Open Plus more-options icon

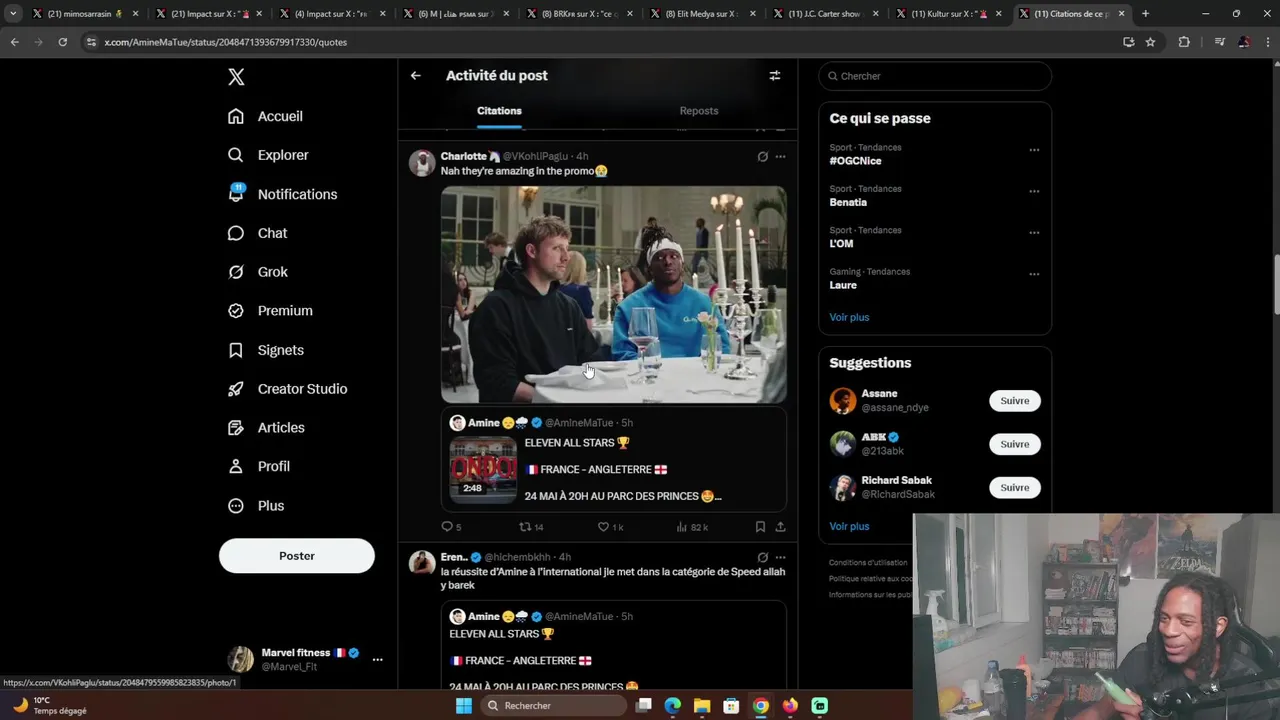(x=236, y=506)
